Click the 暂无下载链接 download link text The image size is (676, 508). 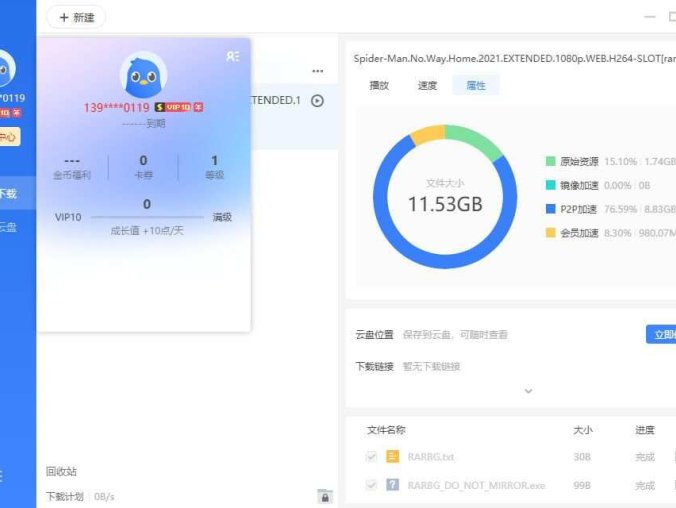pos(431,367)
